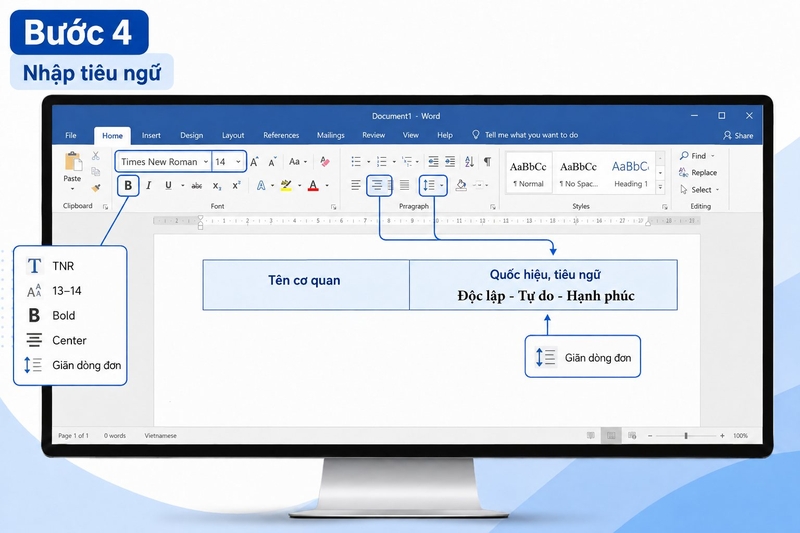800x533 pixels.
Task: Toggle Underline formatting
Action: pyautogui.click(x=168, y=185)
